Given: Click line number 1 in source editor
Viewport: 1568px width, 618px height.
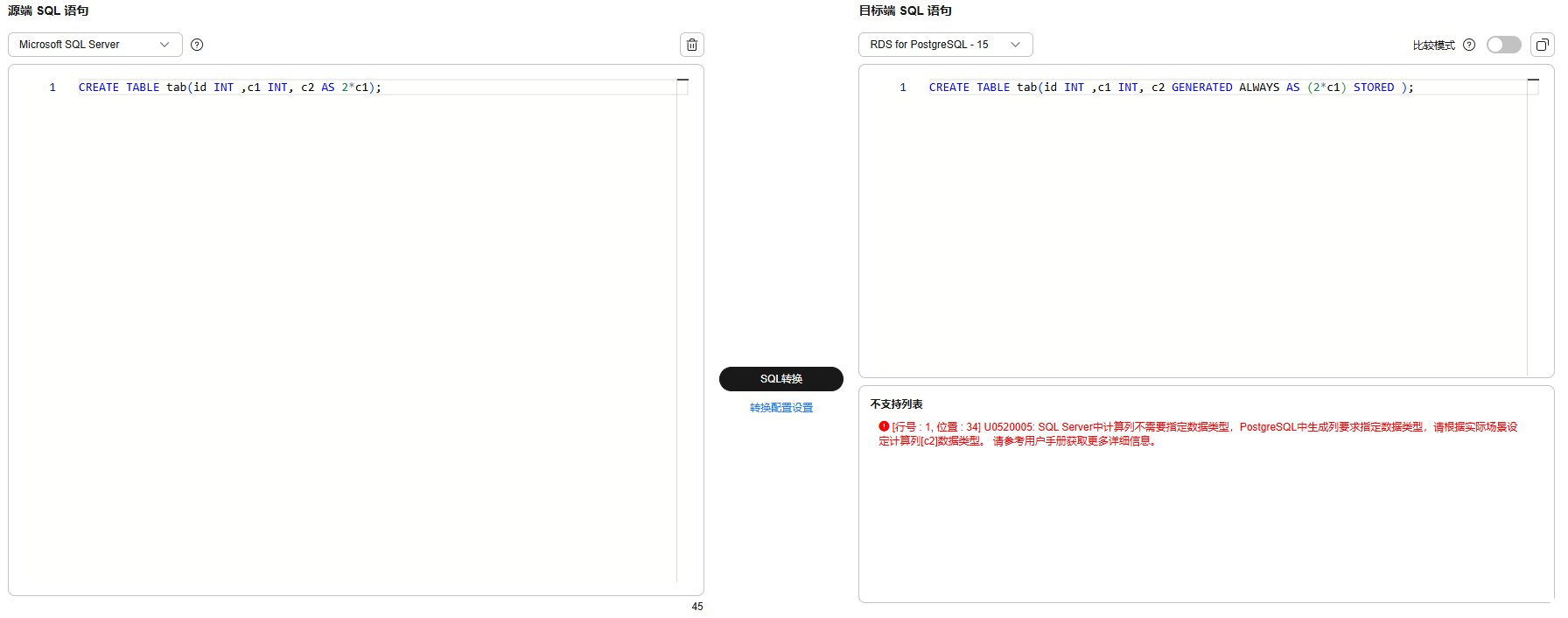Looking at the screenshot, I should click(52, 88).
